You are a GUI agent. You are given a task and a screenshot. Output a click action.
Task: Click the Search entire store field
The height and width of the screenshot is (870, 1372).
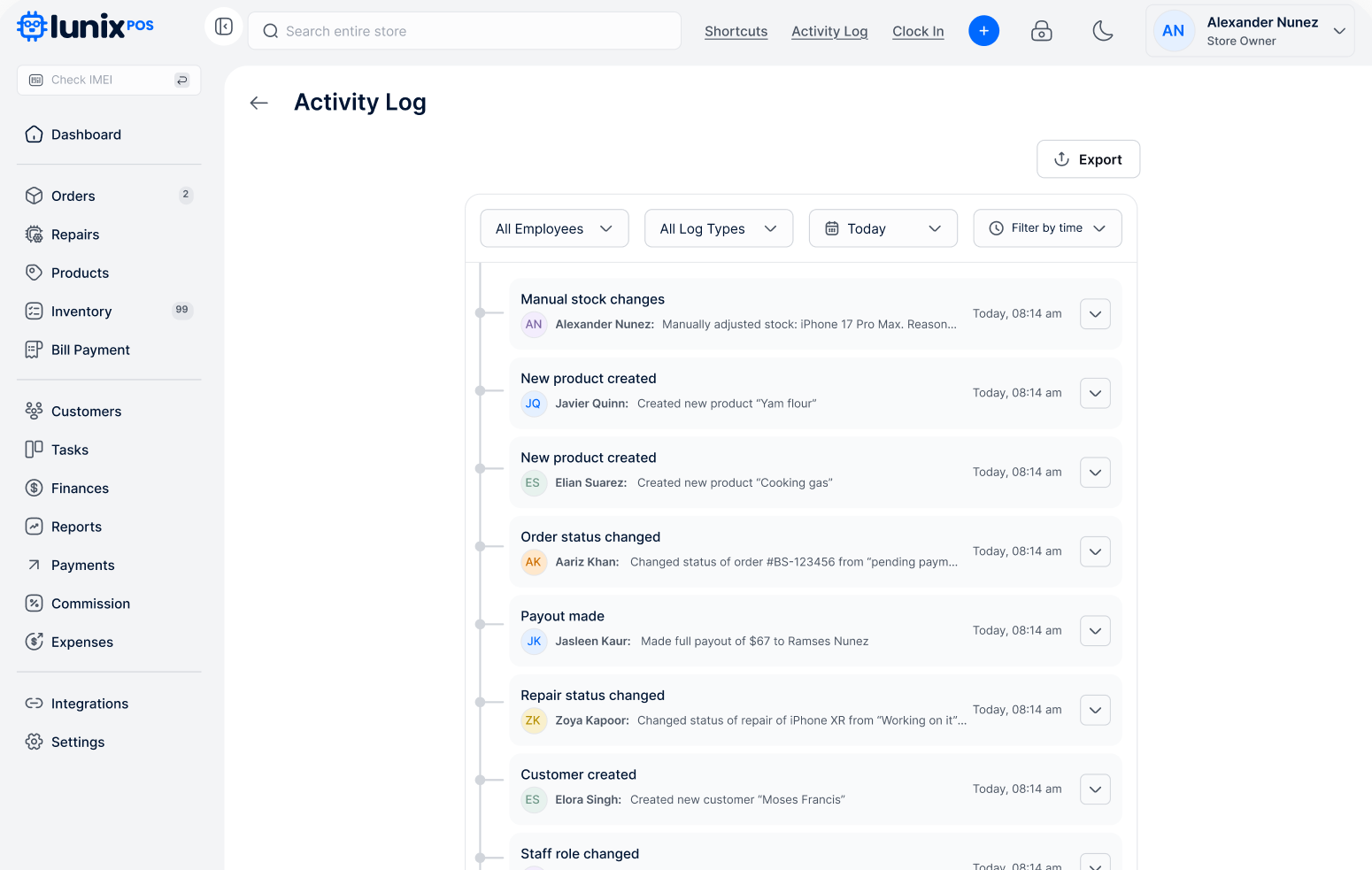pyautogui.click(x=465, y=31)
